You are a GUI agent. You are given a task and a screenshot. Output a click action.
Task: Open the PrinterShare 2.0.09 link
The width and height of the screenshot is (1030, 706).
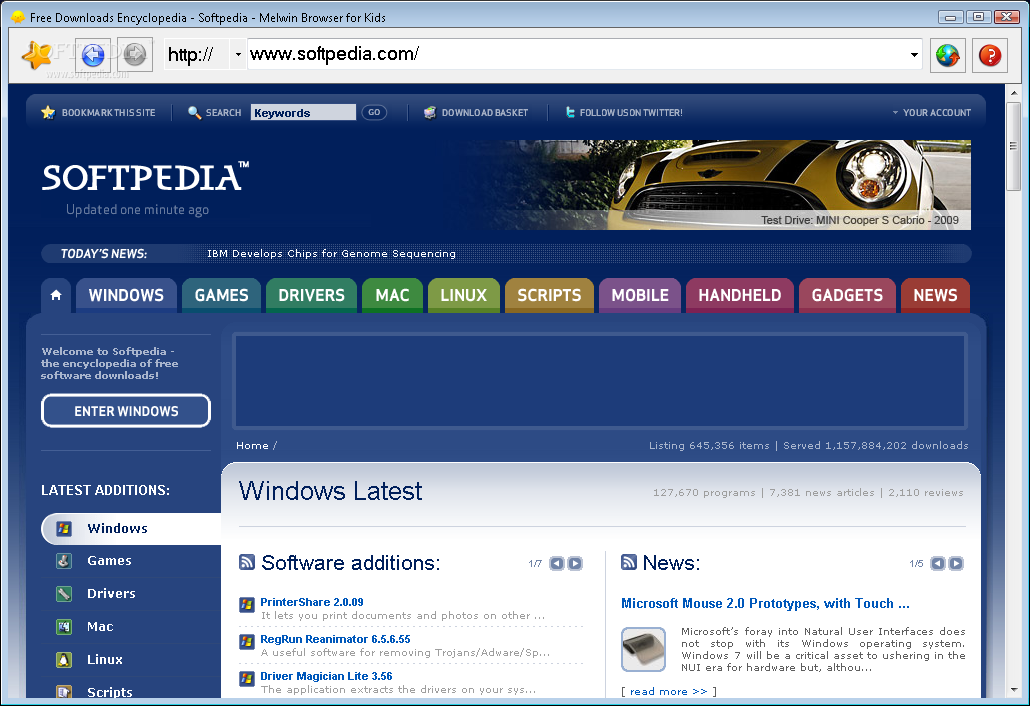[x=311, y=602]
